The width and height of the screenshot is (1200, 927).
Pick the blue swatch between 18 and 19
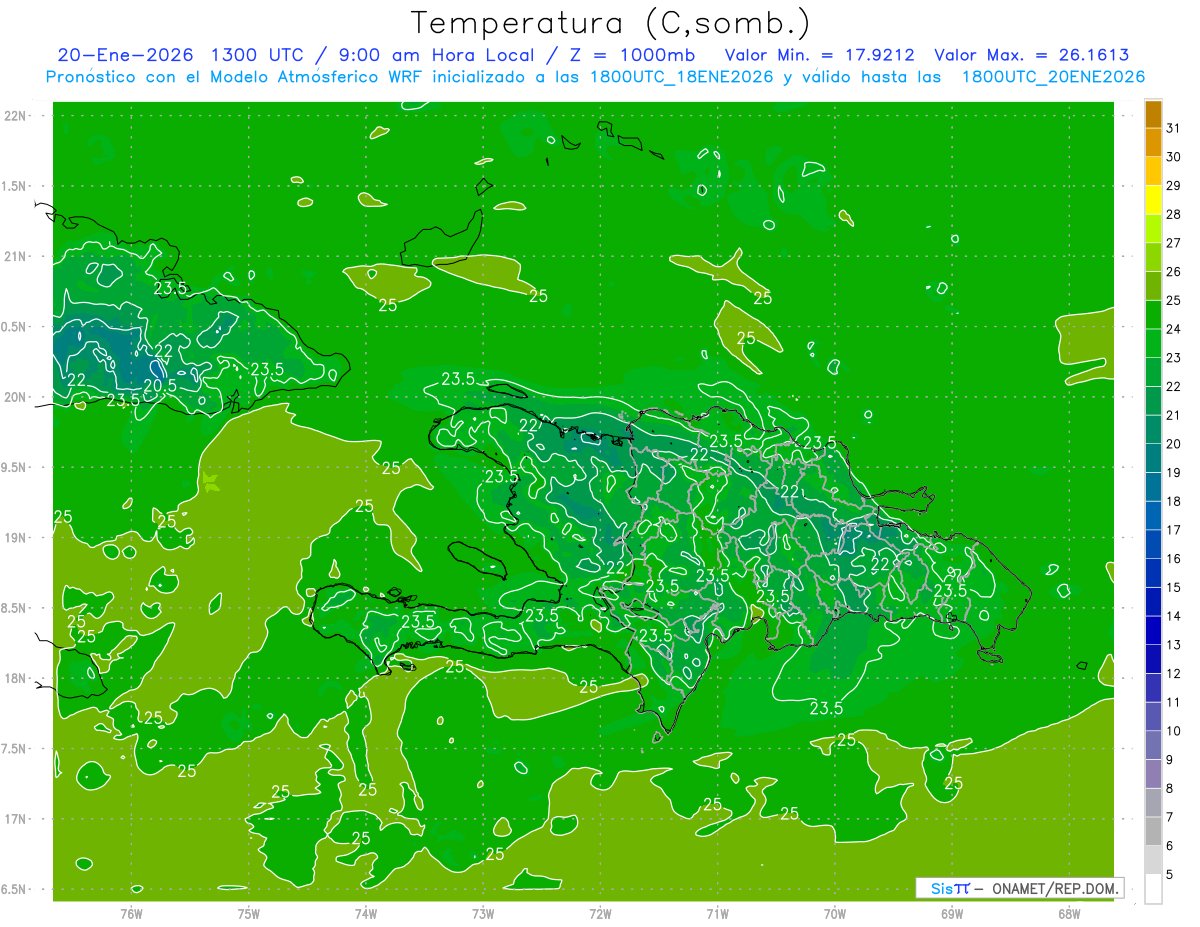click(x=1153, y=487)
